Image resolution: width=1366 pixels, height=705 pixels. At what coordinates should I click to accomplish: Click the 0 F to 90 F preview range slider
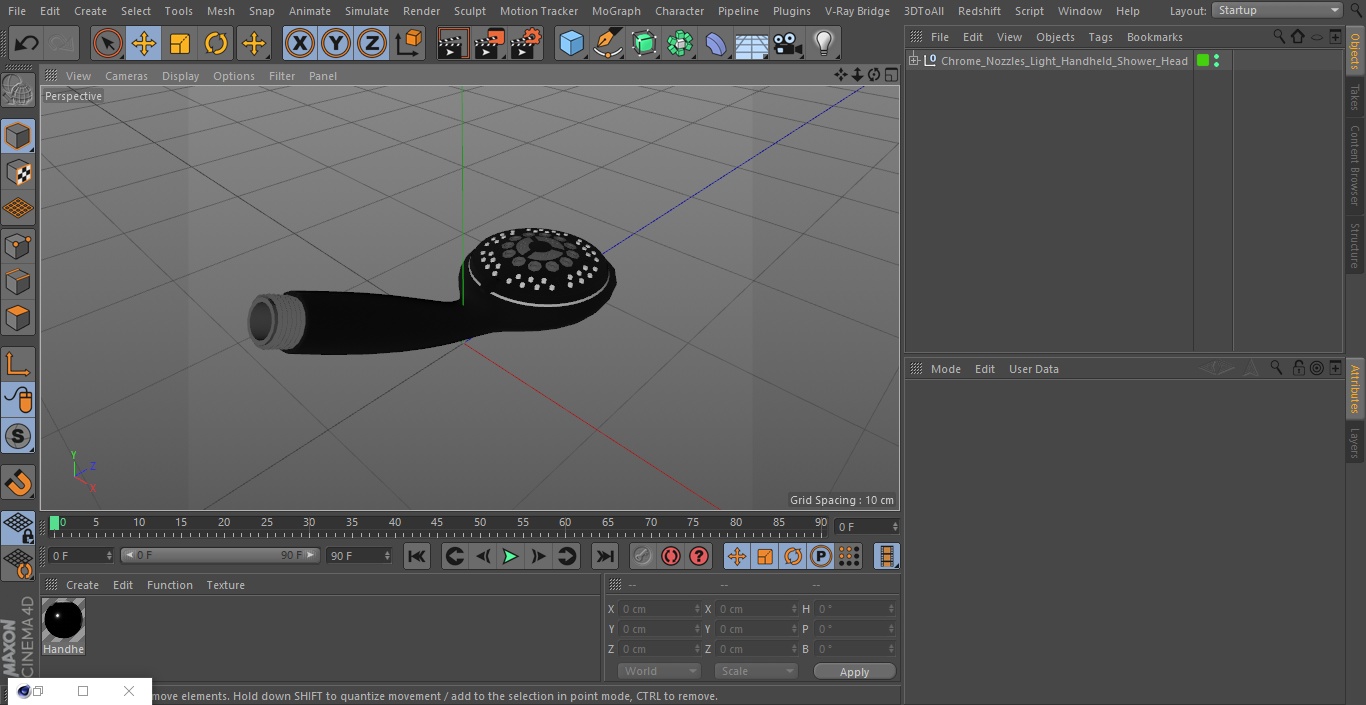point(220,555)
